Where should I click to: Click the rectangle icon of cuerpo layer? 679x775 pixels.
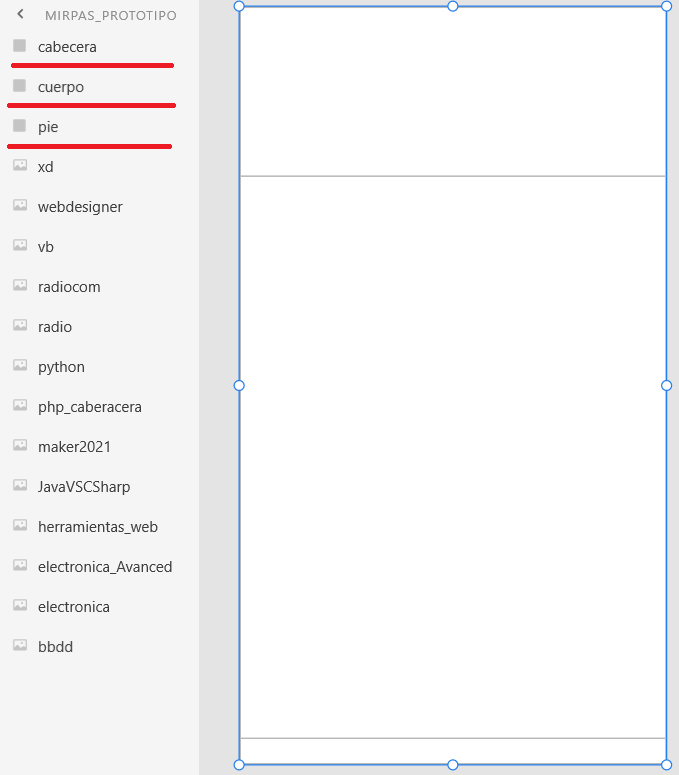19,86
